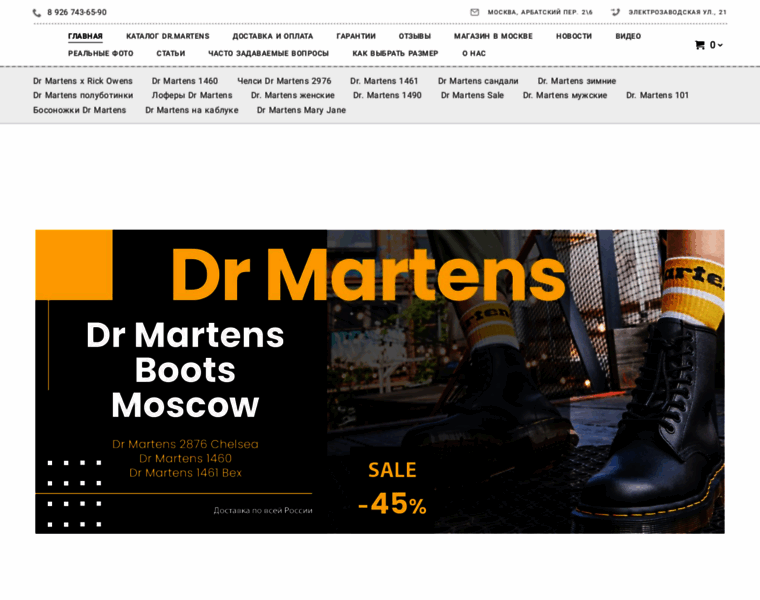760x600 pixels.
Task: Select Dr. Martens зимние category
Action: click(x=577, y=81)
